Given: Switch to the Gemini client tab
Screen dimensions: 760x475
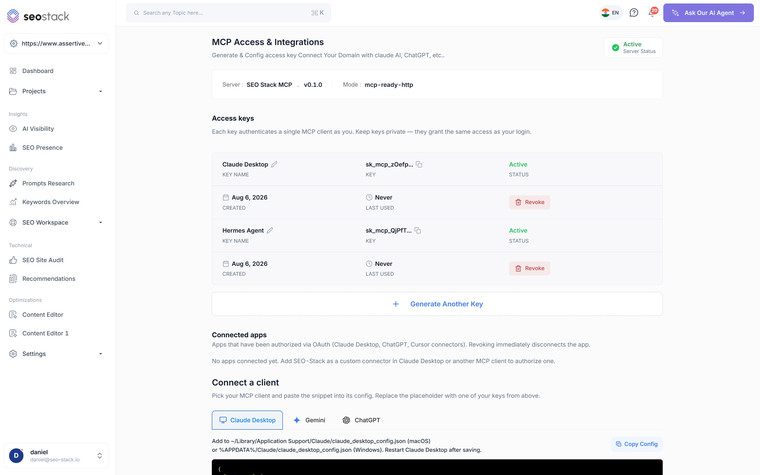Looking at the screenshot, I should click(x=309, y=420).
